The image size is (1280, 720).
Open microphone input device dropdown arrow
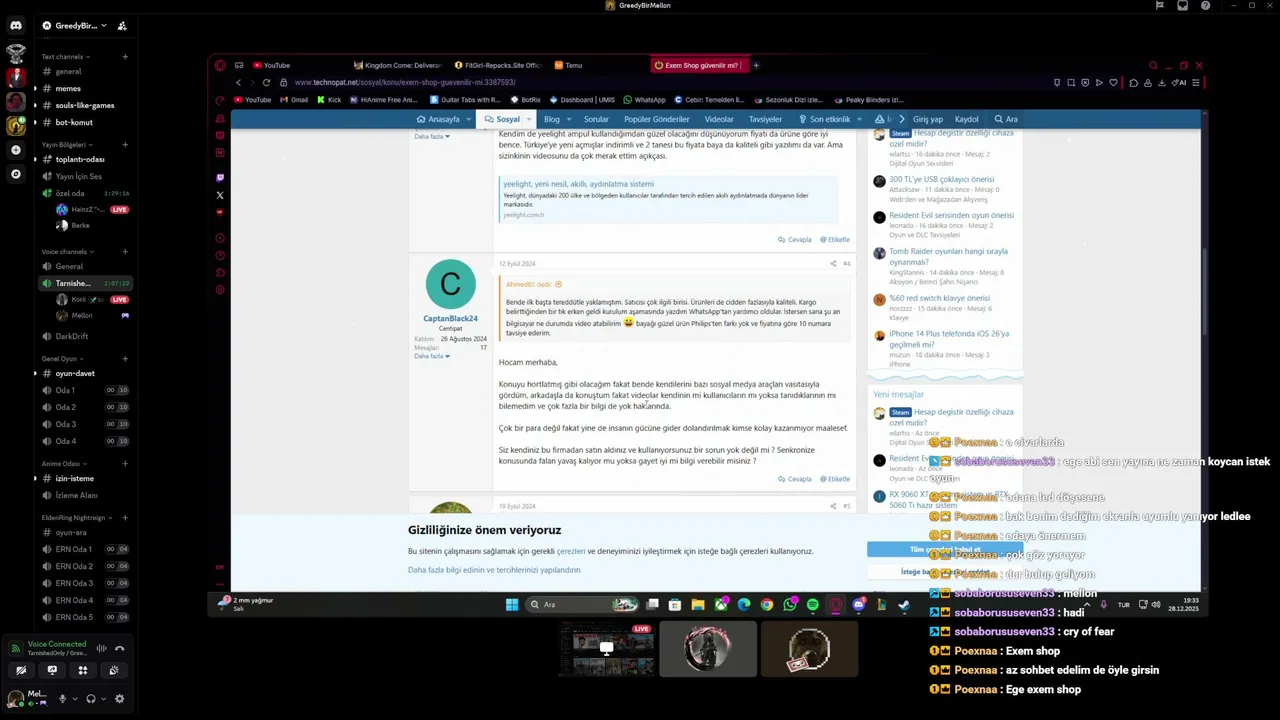[74, 699]
